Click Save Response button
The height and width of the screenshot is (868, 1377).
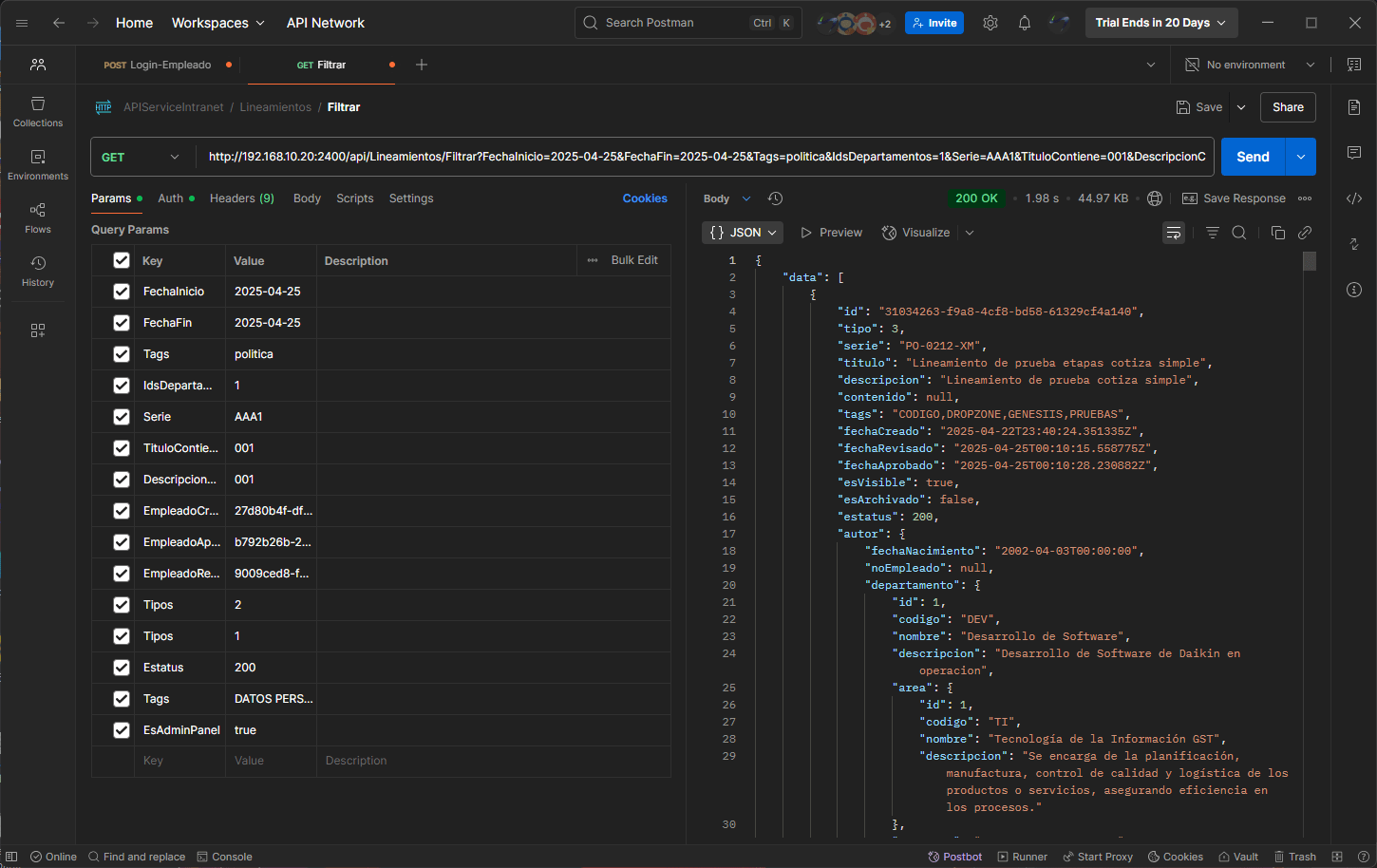1234,198
